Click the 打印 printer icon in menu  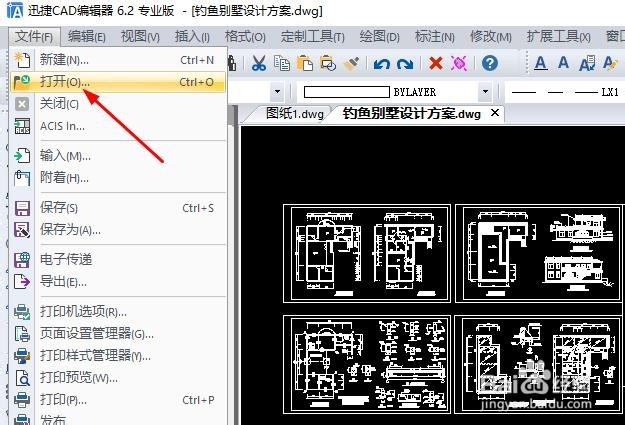pyautogui.click(x=22, y=399)
